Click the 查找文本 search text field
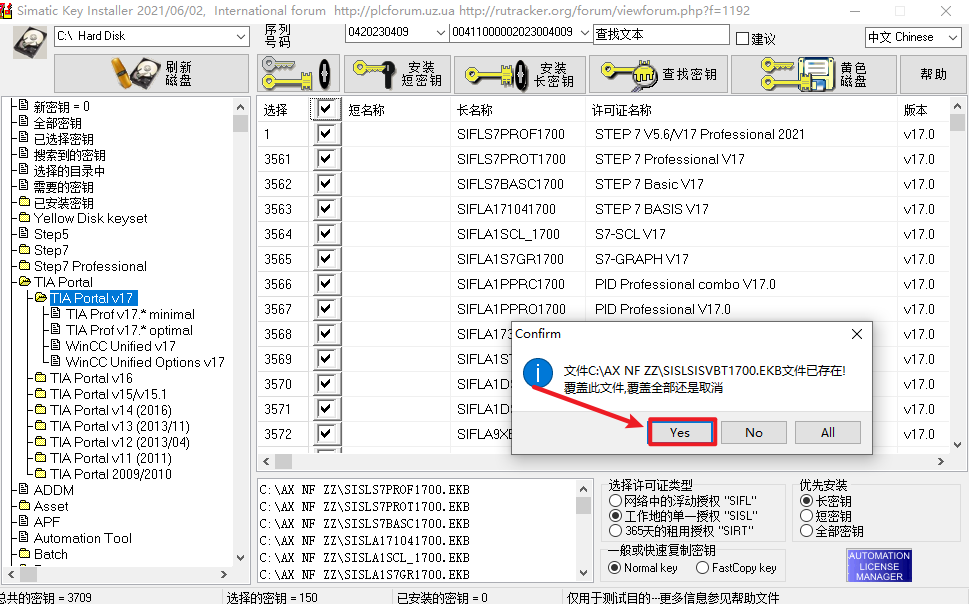This screenshot has height=604, width=969. coord(661,35)
